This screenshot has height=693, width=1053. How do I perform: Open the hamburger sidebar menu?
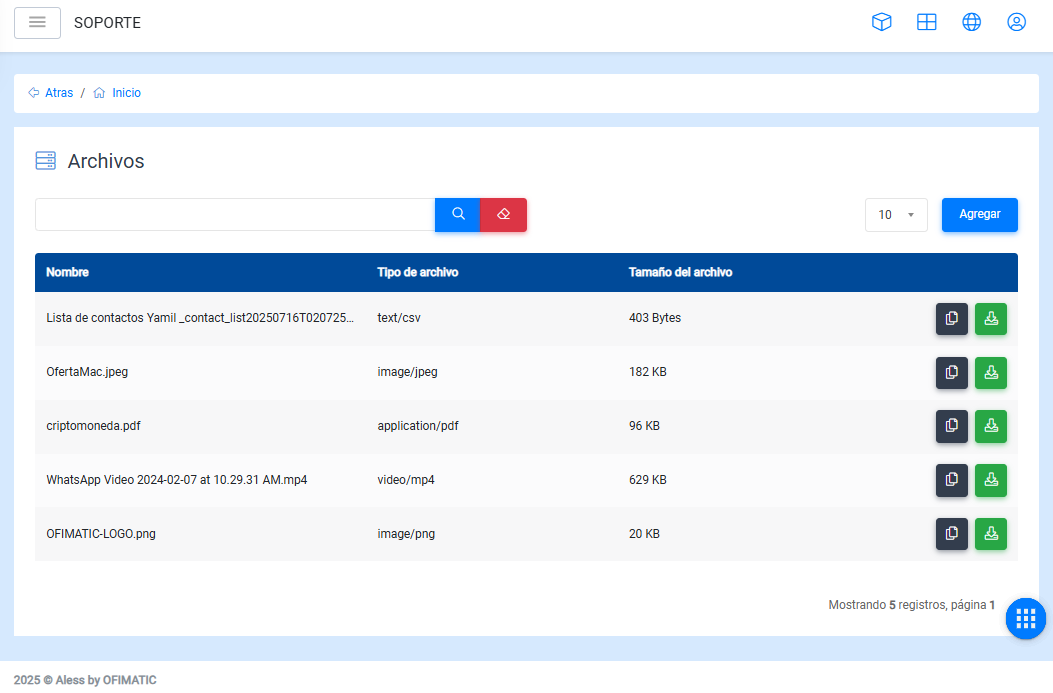click(x=37, y=22)
